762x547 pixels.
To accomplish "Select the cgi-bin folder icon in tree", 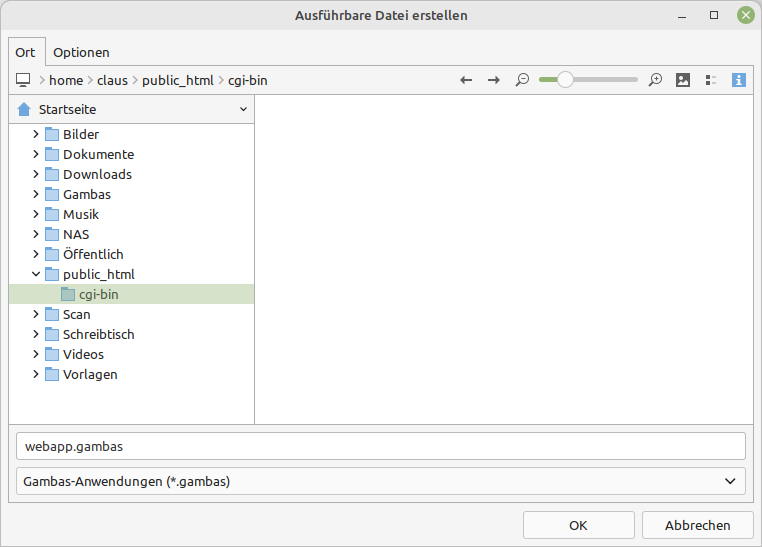I will point(67,294).
